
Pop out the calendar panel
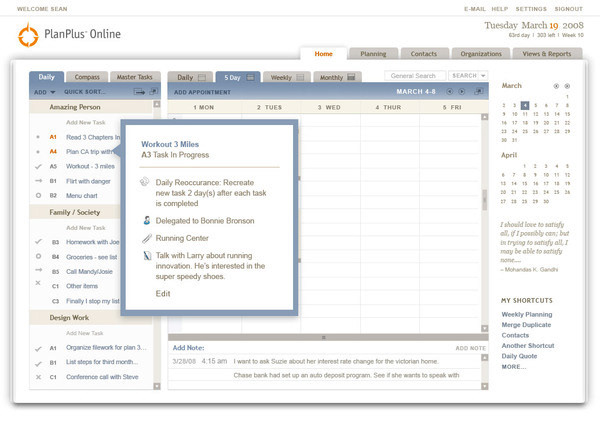click(479, 91)
